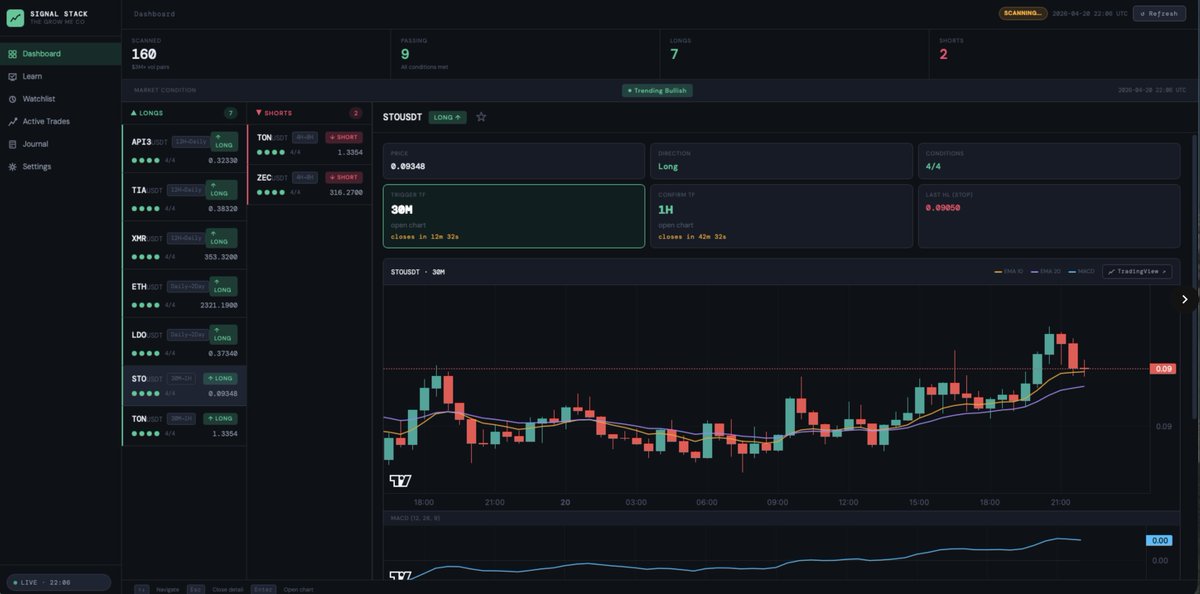
Task: Click the Dashboard grid icon in sidebar
Action: (x=12, y=54)
